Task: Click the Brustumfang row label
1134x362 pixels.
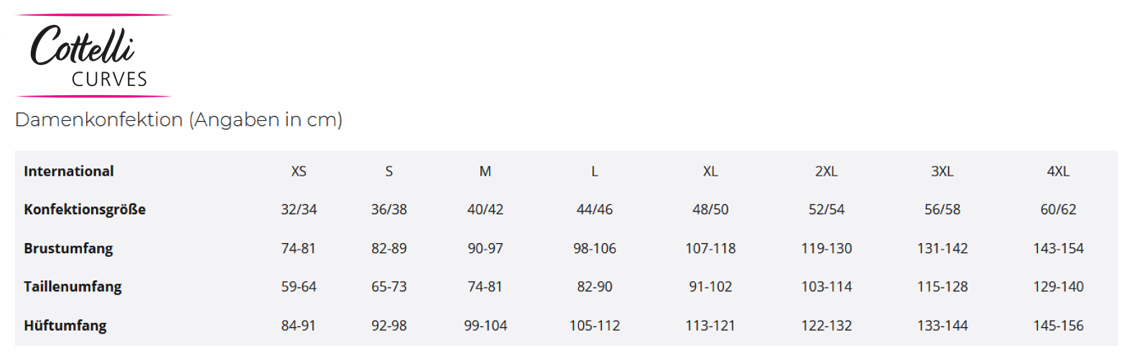Action: tap(69, 248)
